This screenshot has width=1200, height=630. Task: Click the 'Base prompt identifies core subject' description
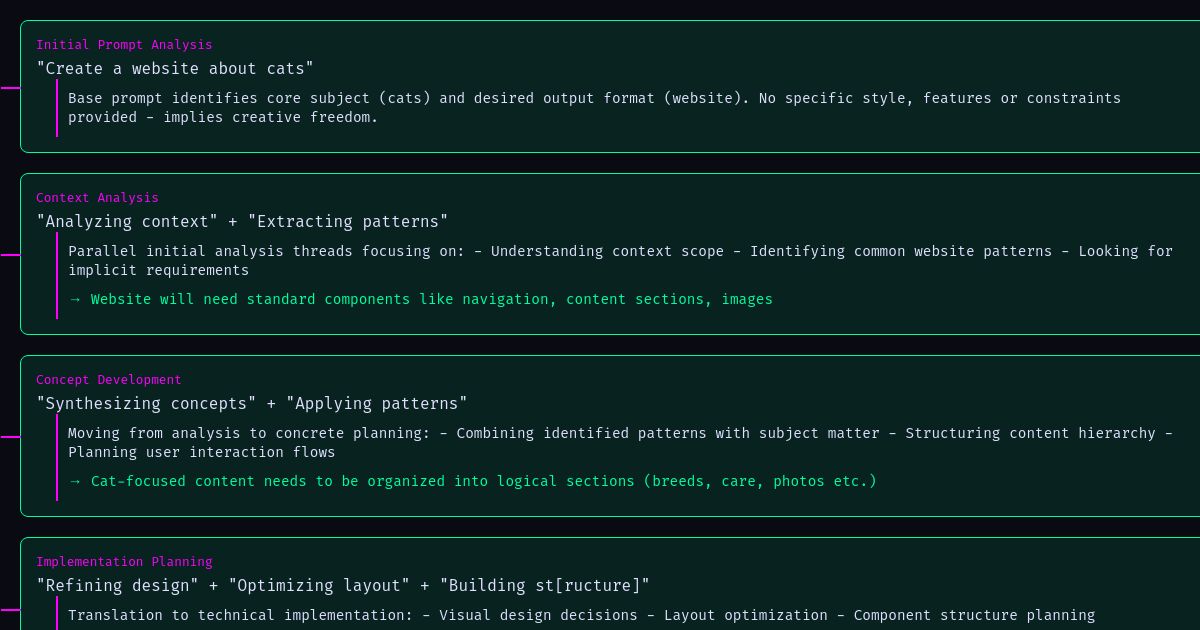pyautogui.click(x=594, y=107)
